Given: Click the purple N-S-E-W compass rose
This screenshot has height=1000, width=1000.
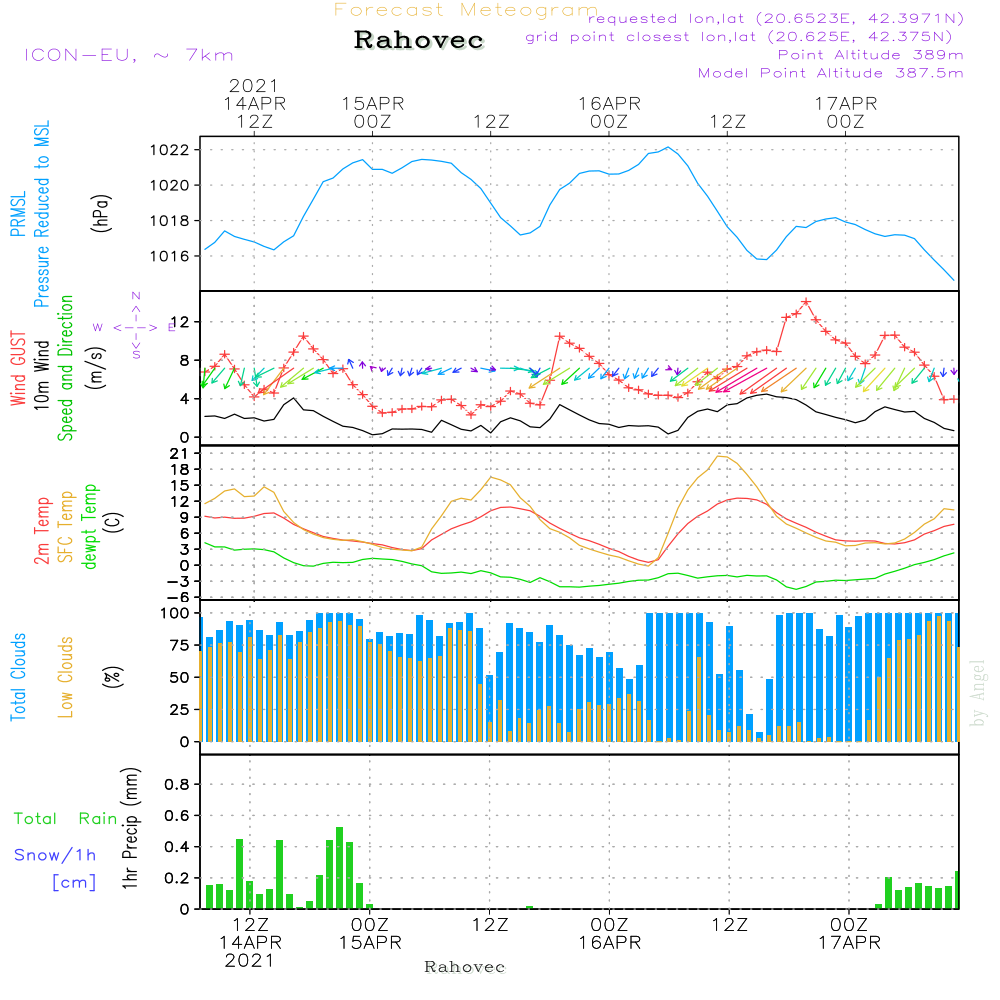Looking at the screenshot, I should (136, 326).
